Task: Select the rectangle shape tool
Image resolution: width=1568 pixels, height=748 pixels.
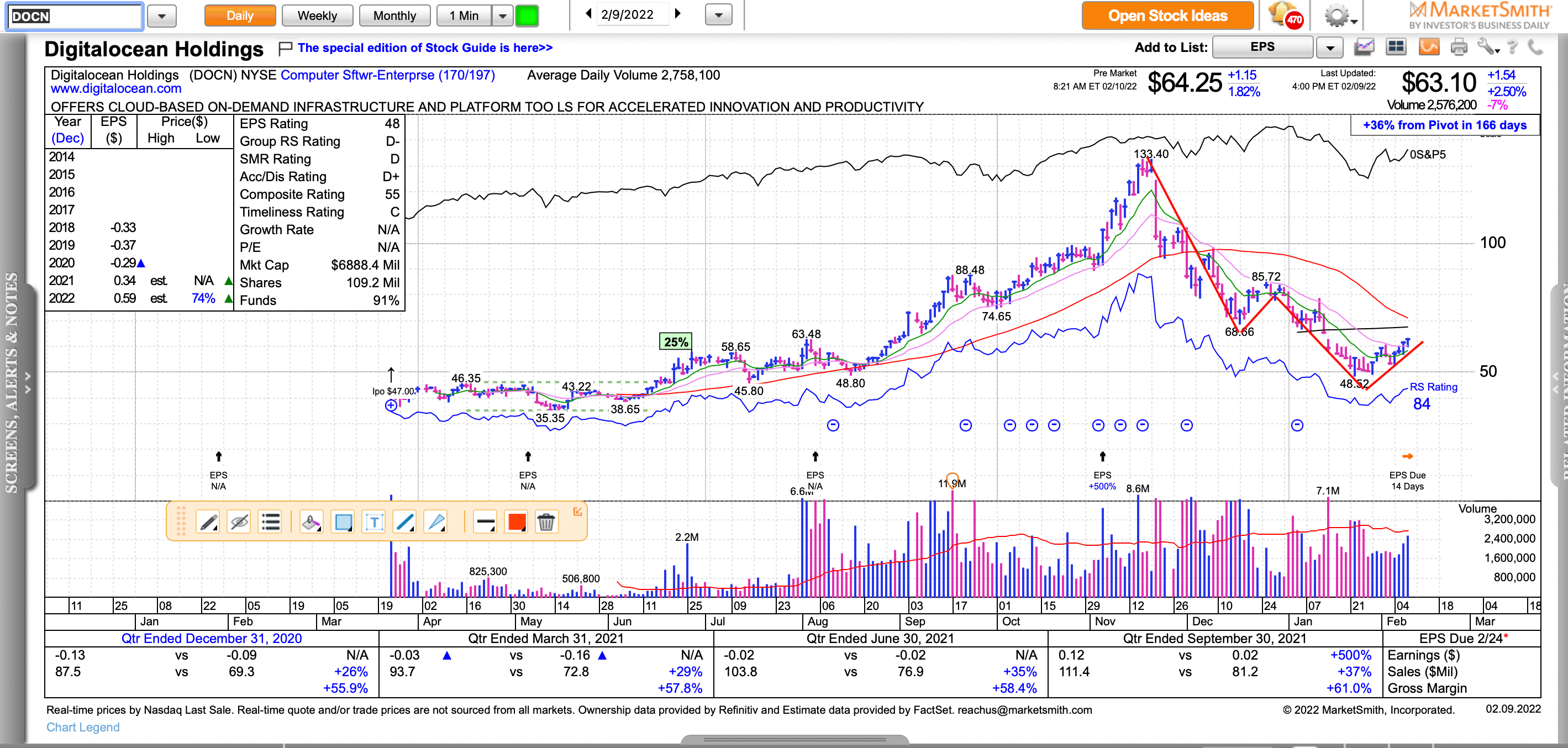Action: coord(343,522)
